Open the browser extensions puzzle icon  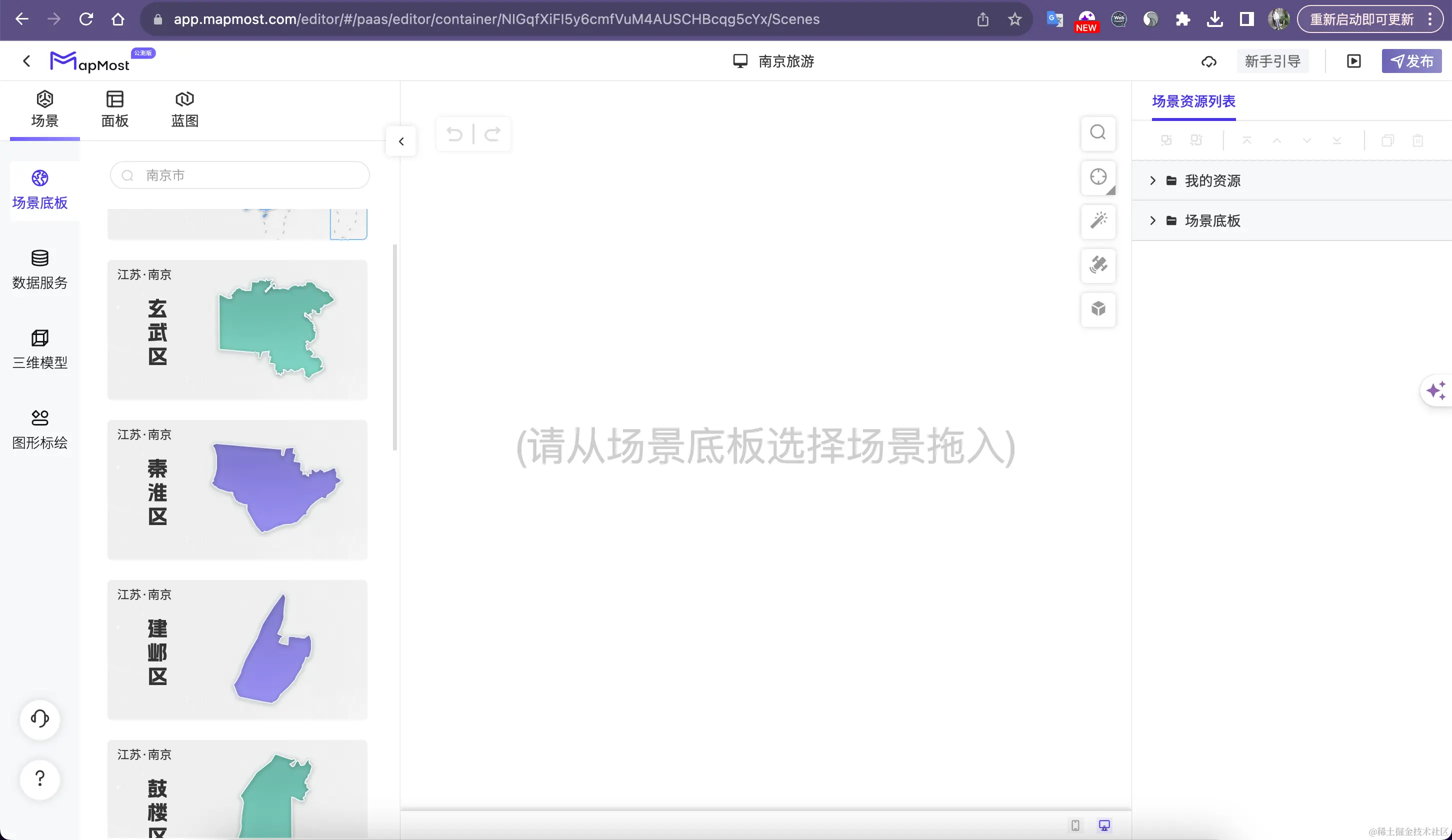tap(1182, 19)
